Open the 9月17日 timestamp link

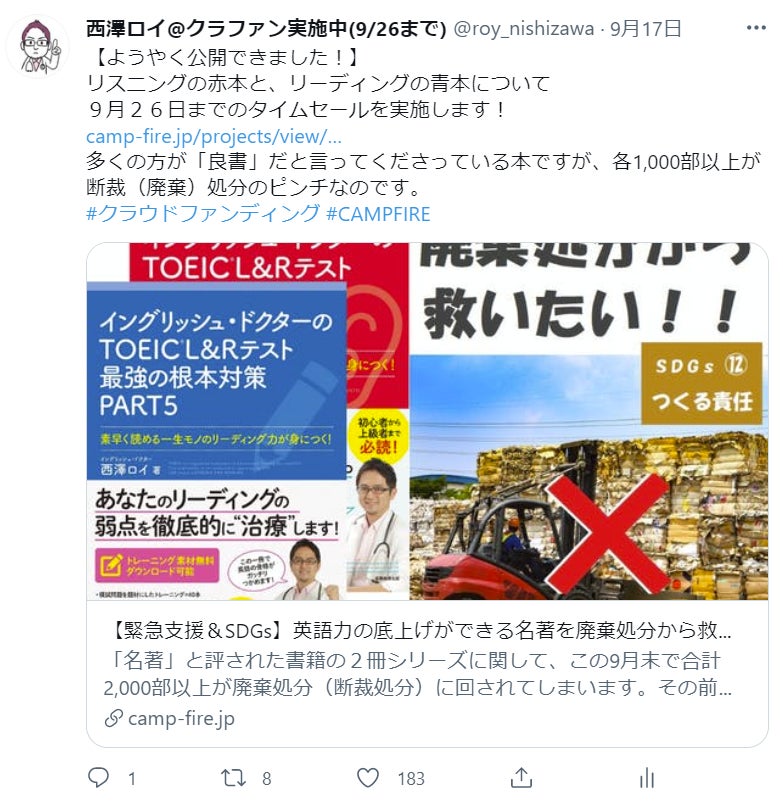645,29
